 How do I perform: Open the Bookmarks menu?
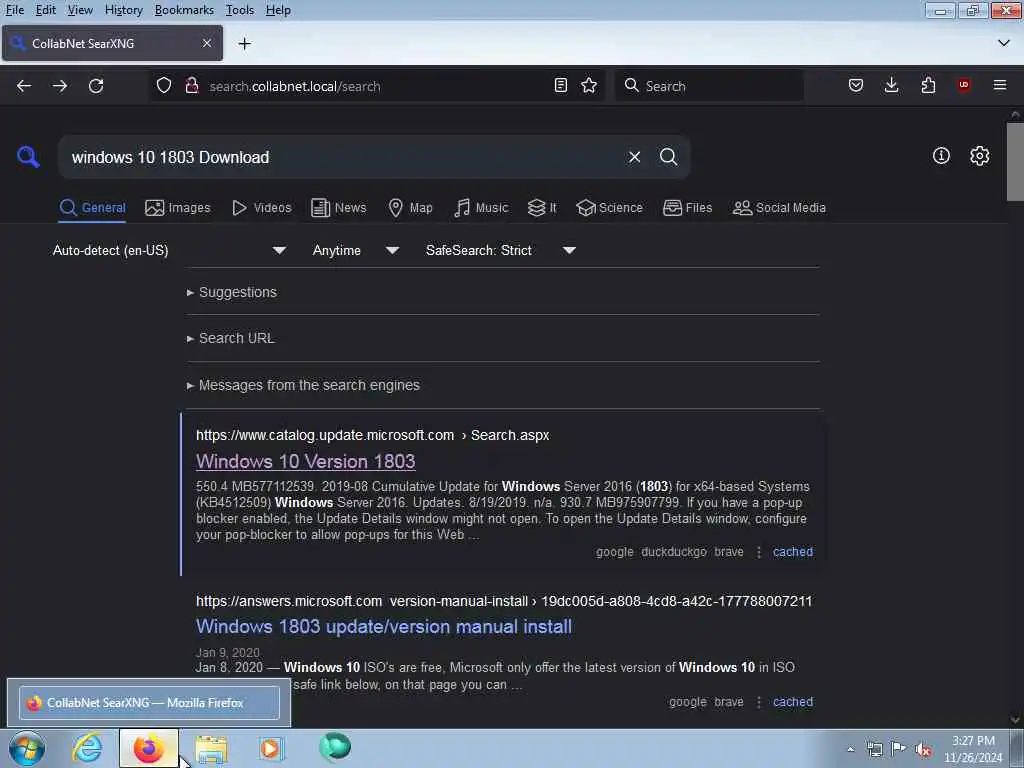[184, 10]
